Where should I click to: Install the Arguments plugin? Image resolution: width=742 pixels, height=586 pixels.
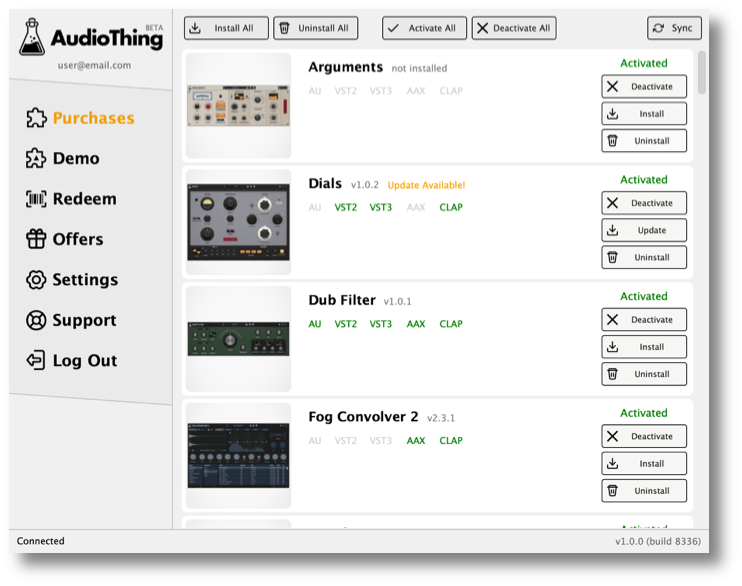(x=644, y=114)
